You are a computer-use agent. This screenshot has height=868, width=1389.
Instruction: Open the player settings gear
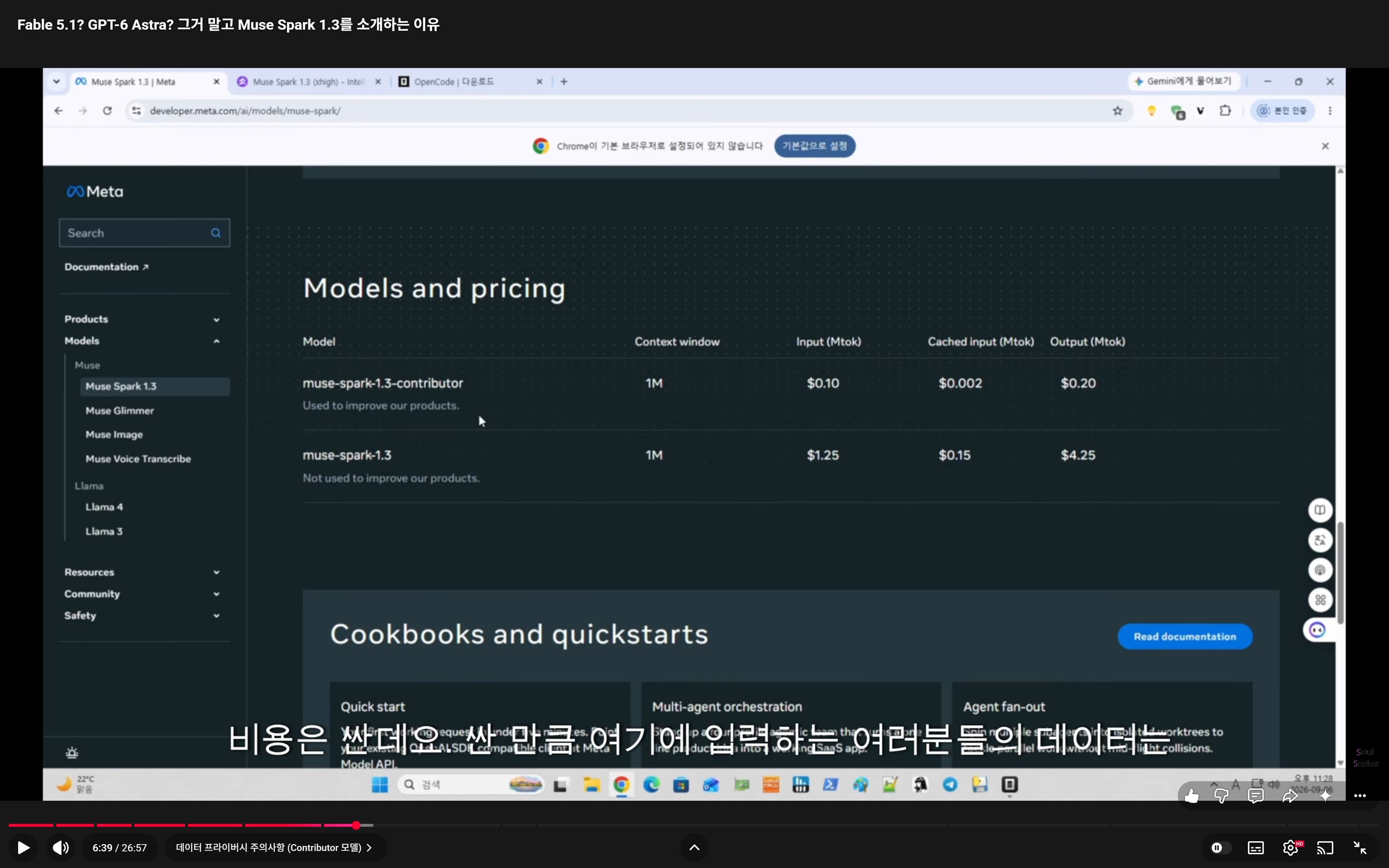coord(1291,848)
